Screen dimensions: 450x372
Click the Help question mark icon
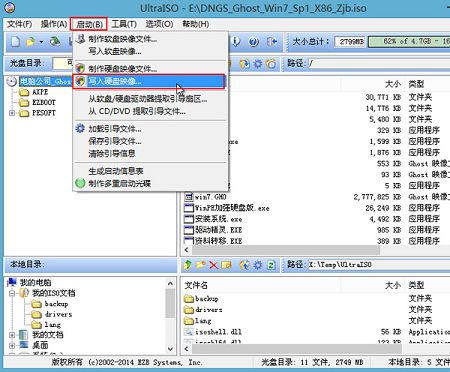coord(254,42)
